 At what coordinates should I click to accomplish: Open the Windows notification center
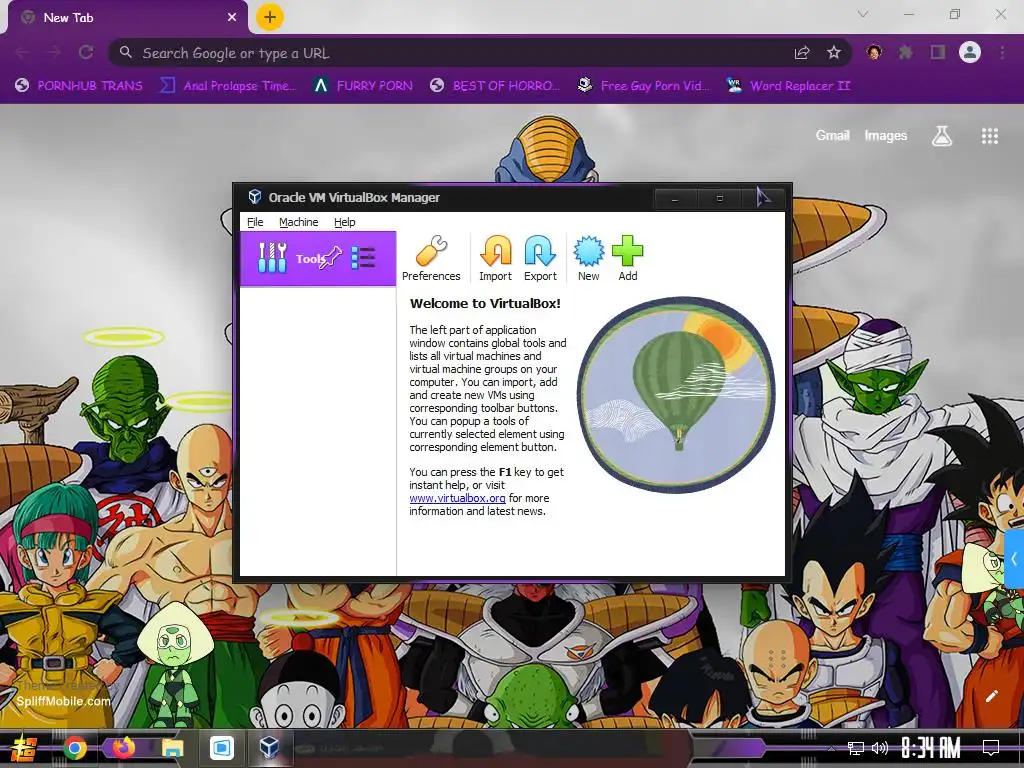click(991, 748)
